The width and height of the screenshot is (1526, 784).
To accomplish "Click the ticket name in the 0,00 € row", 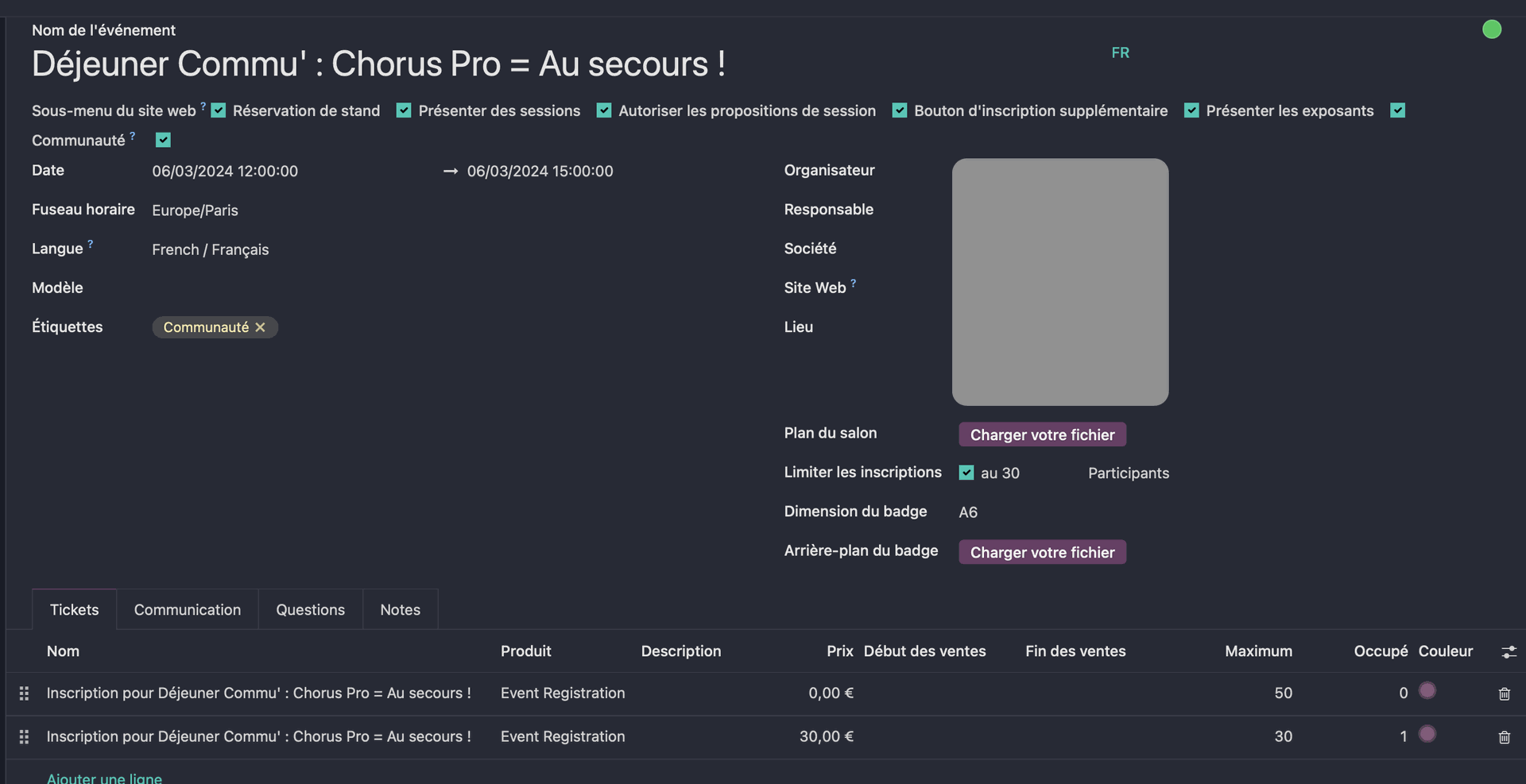I will [259, 693].
